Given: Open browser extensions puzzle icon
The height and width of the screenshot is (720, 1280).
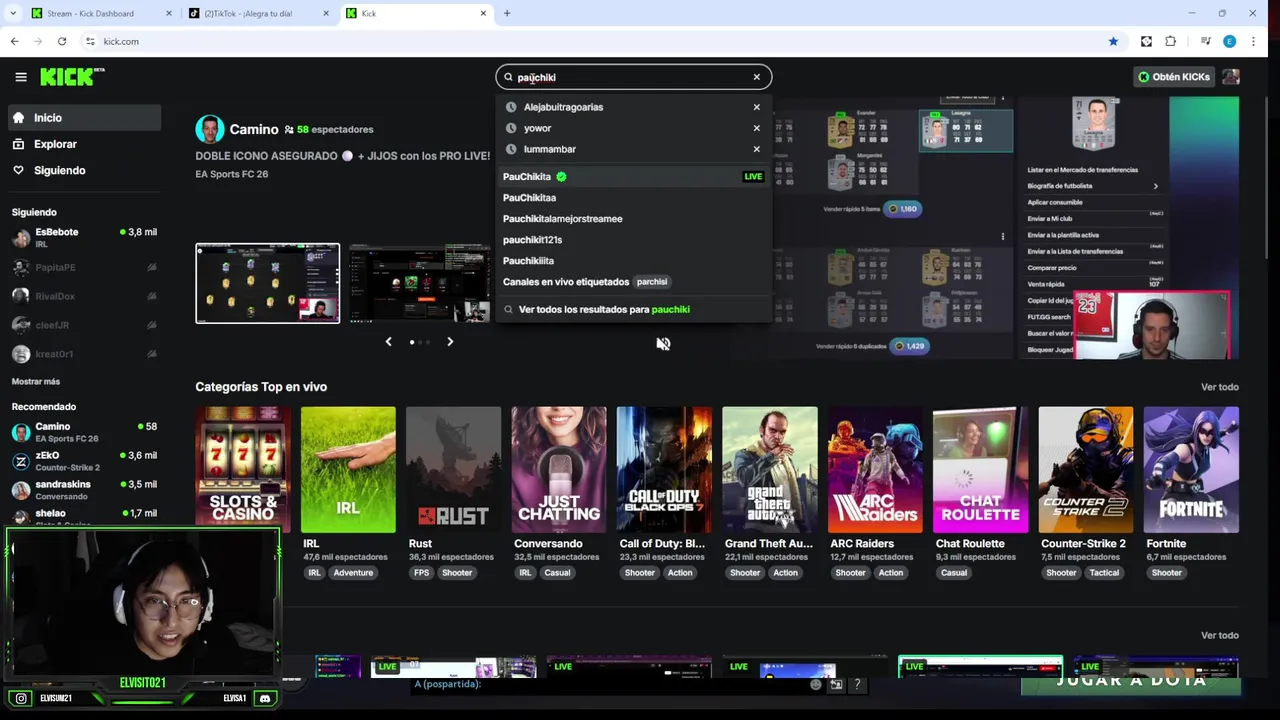Looking at the screenshot, I should pos(1170,41).
